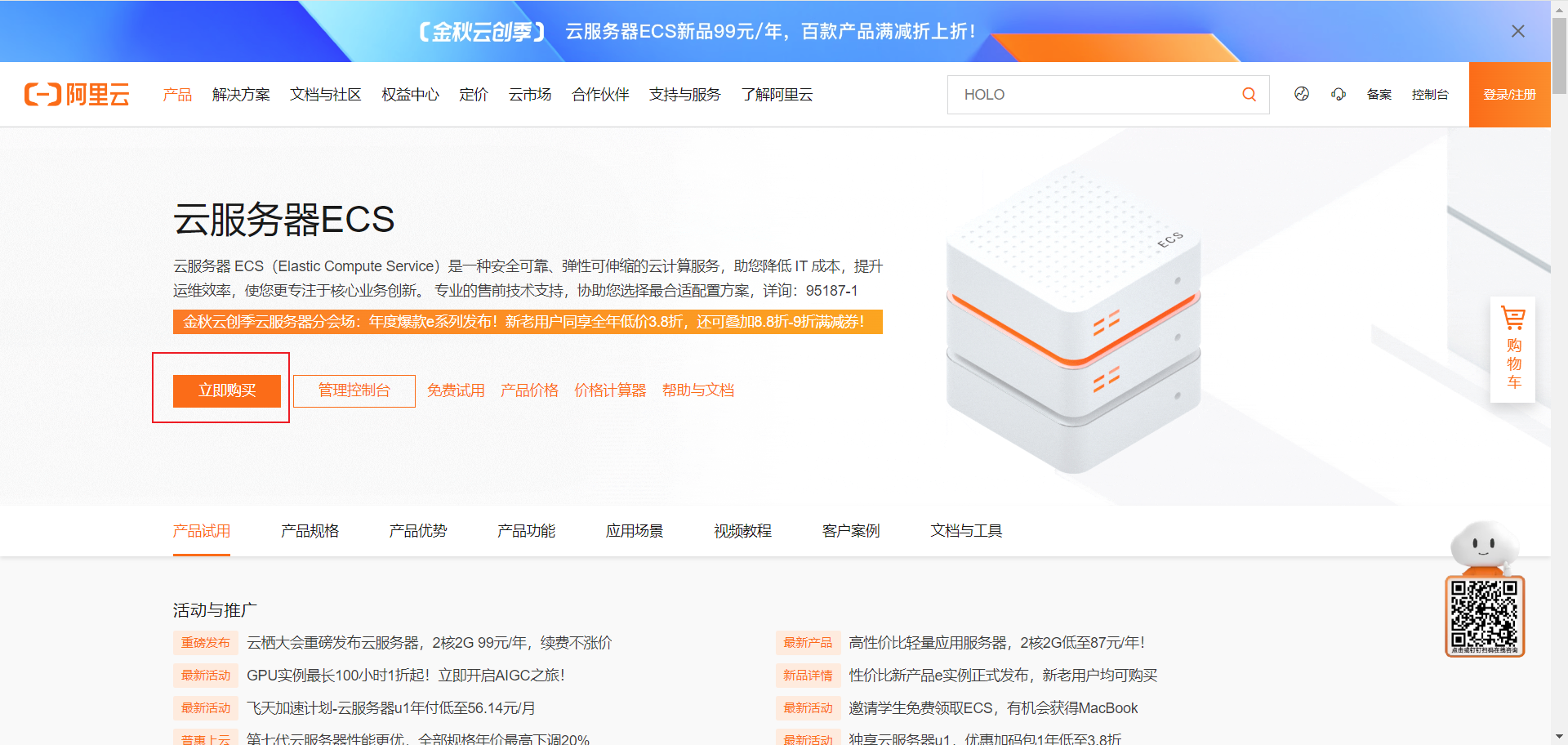1568x745 pixels.
Task: Click the search magnifier icon
Action: [1249, 95]
